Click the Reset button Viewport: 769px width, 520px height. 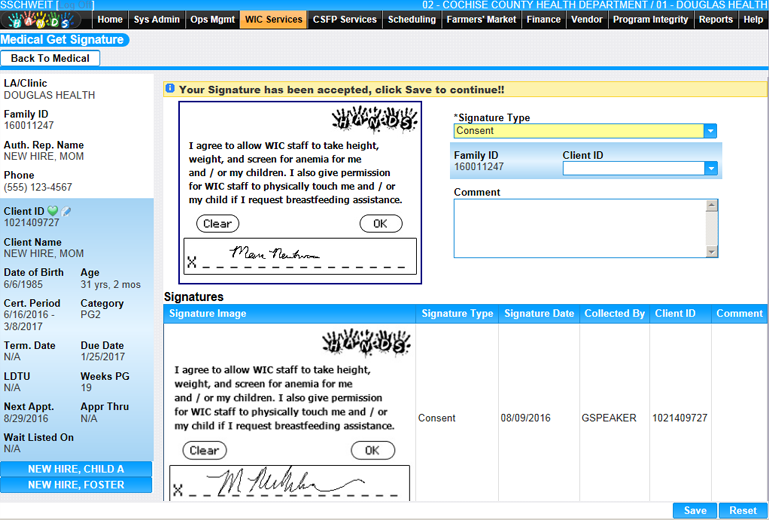(x=743, y=510)
